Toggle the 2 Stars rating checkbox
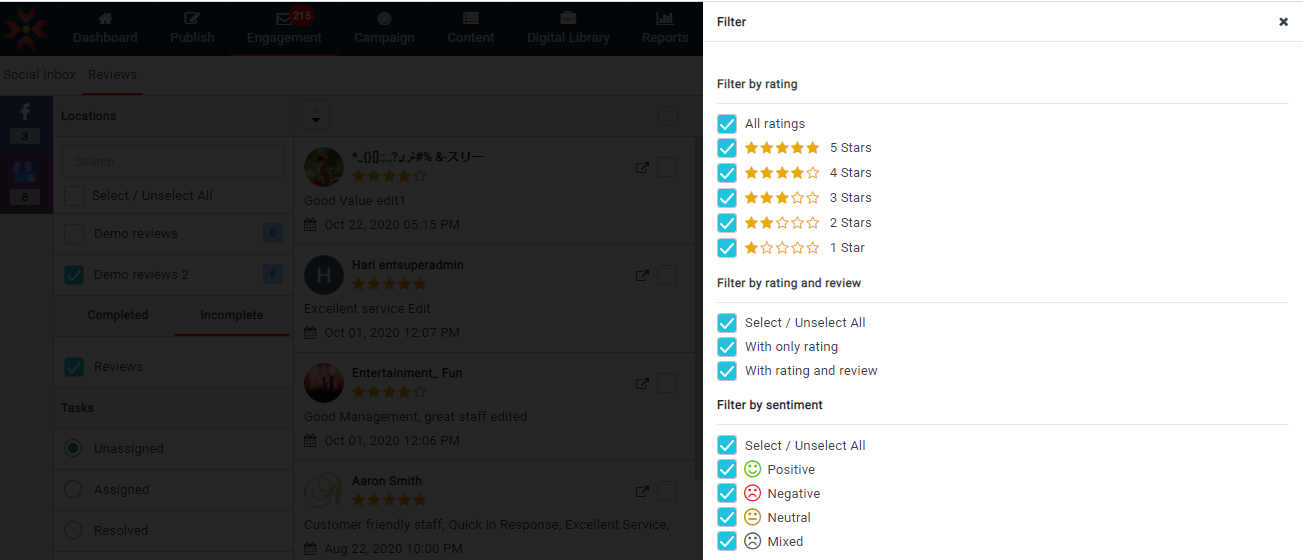The height and width of the screenshot is (560, 1303). click(727, 223)
